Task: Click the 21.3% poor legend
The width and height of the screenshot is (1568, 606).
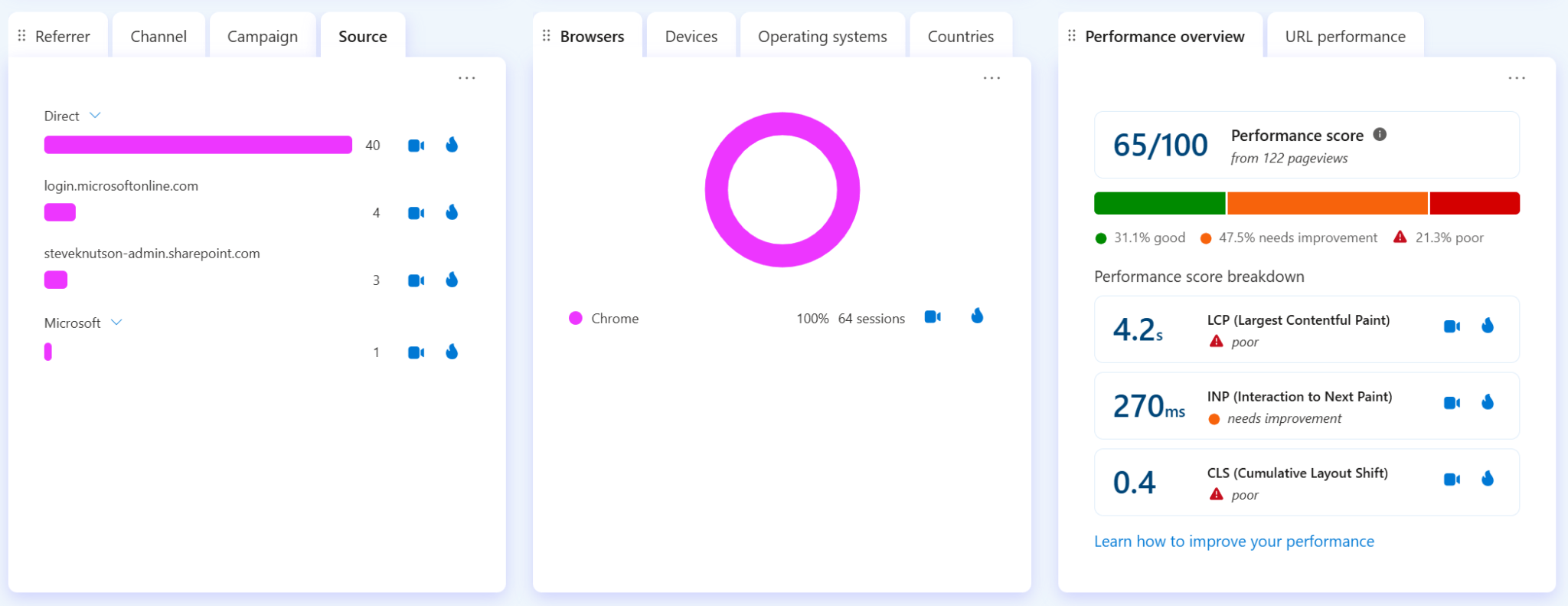Action: point(1439,237)
